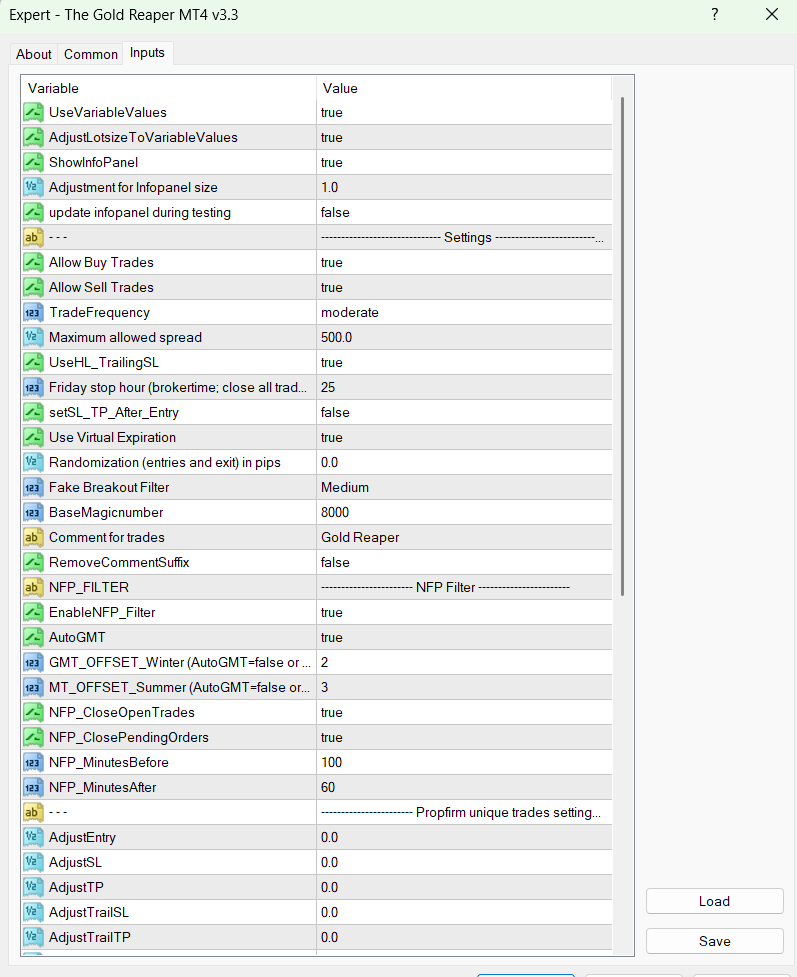This screenshot has height=977, width=797.
Task: Click the BaseMagicnumber value 8000
Action: point(335,512)
